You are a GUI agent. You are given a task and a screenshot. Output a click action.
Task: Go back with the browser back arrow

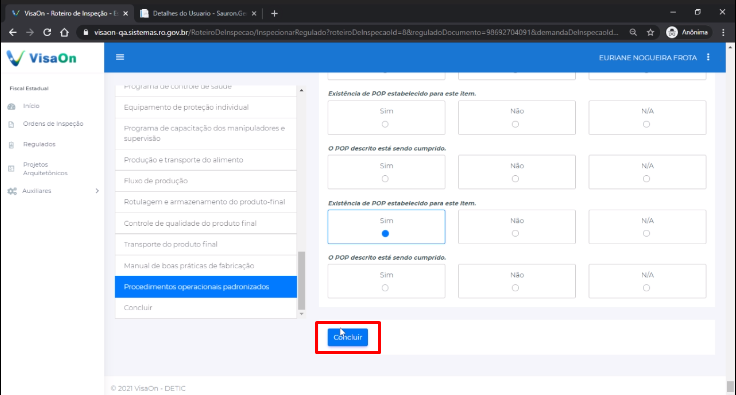point(13,32)
